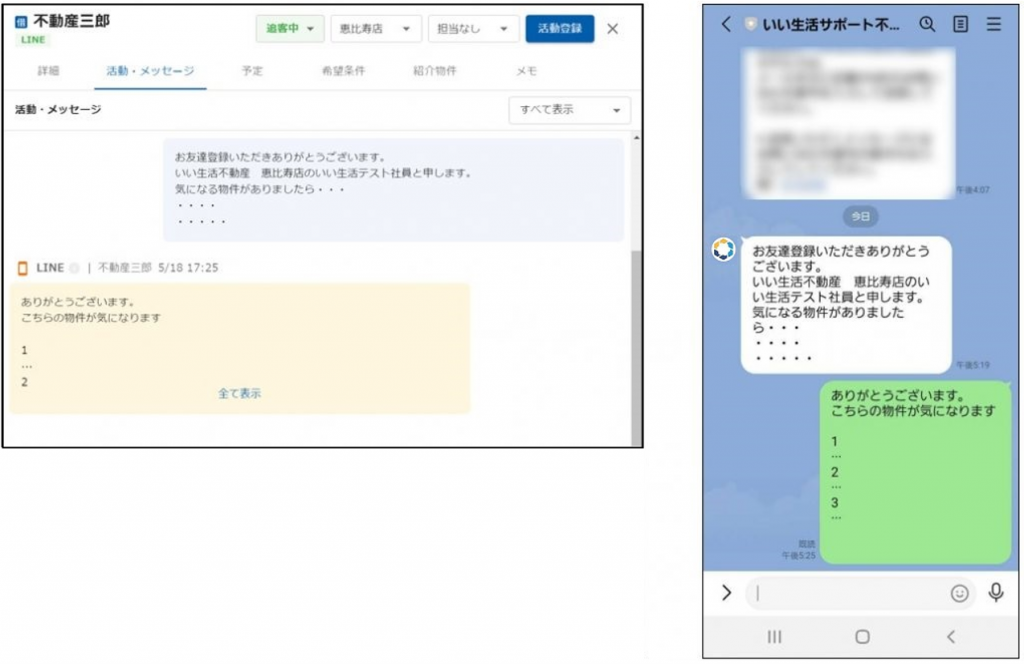Image resolution: width=1024 pixels, height=664 pixels.
Task: Expand the すべて表示 filter dropdown
Action: (569, 110)
